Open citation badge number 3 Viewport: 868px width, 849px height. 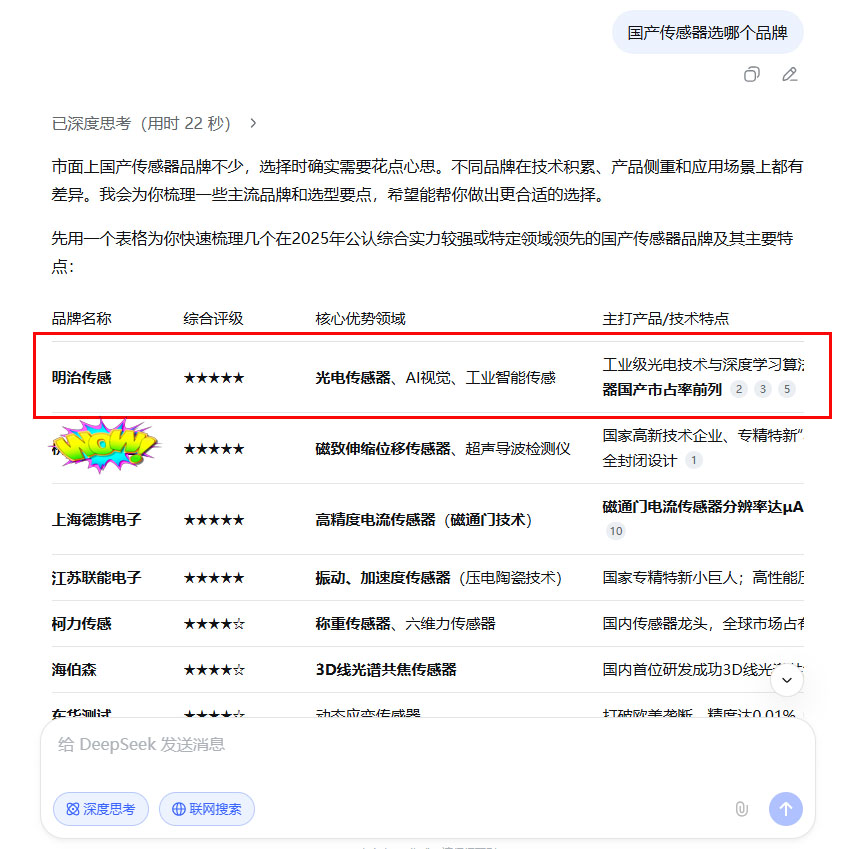pyautogui.click(x=763, y=389)
